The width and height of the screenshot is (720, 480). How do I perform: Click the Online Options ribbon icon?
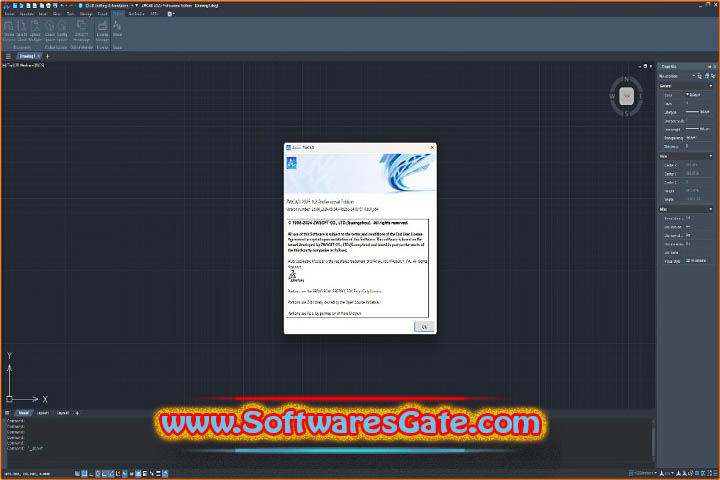click(x=9, y=31)
